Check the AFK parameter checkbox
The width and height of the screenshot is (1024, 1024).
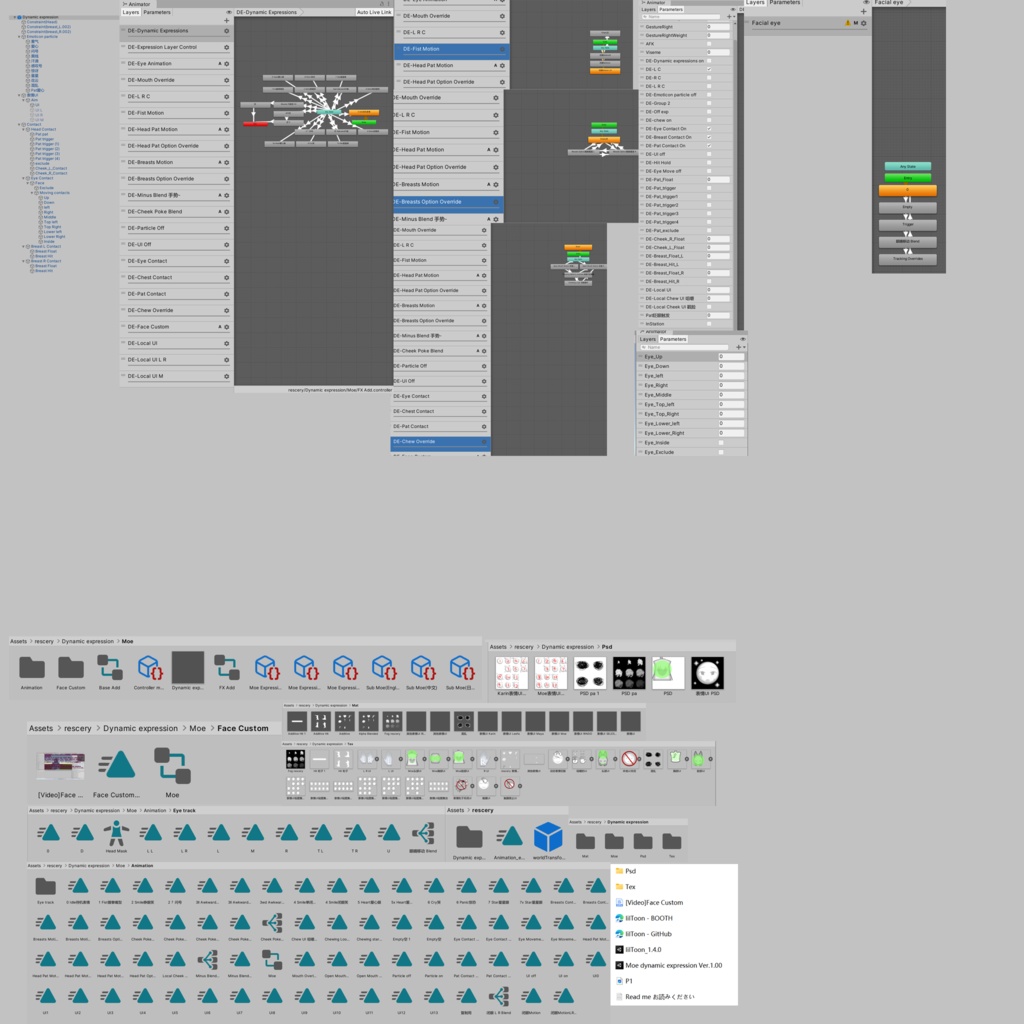coord(709,44)
